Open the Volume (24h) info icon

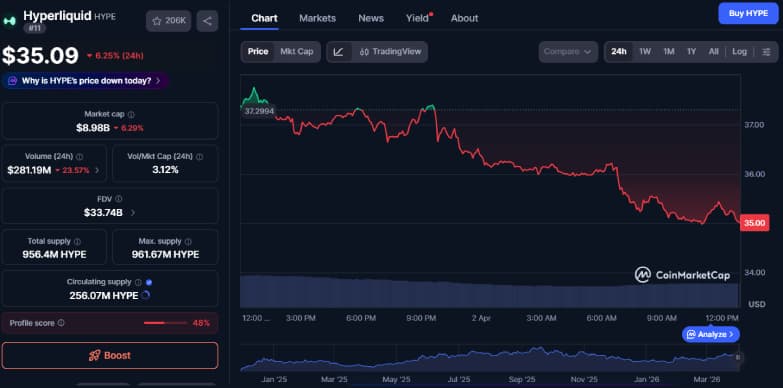79,157
